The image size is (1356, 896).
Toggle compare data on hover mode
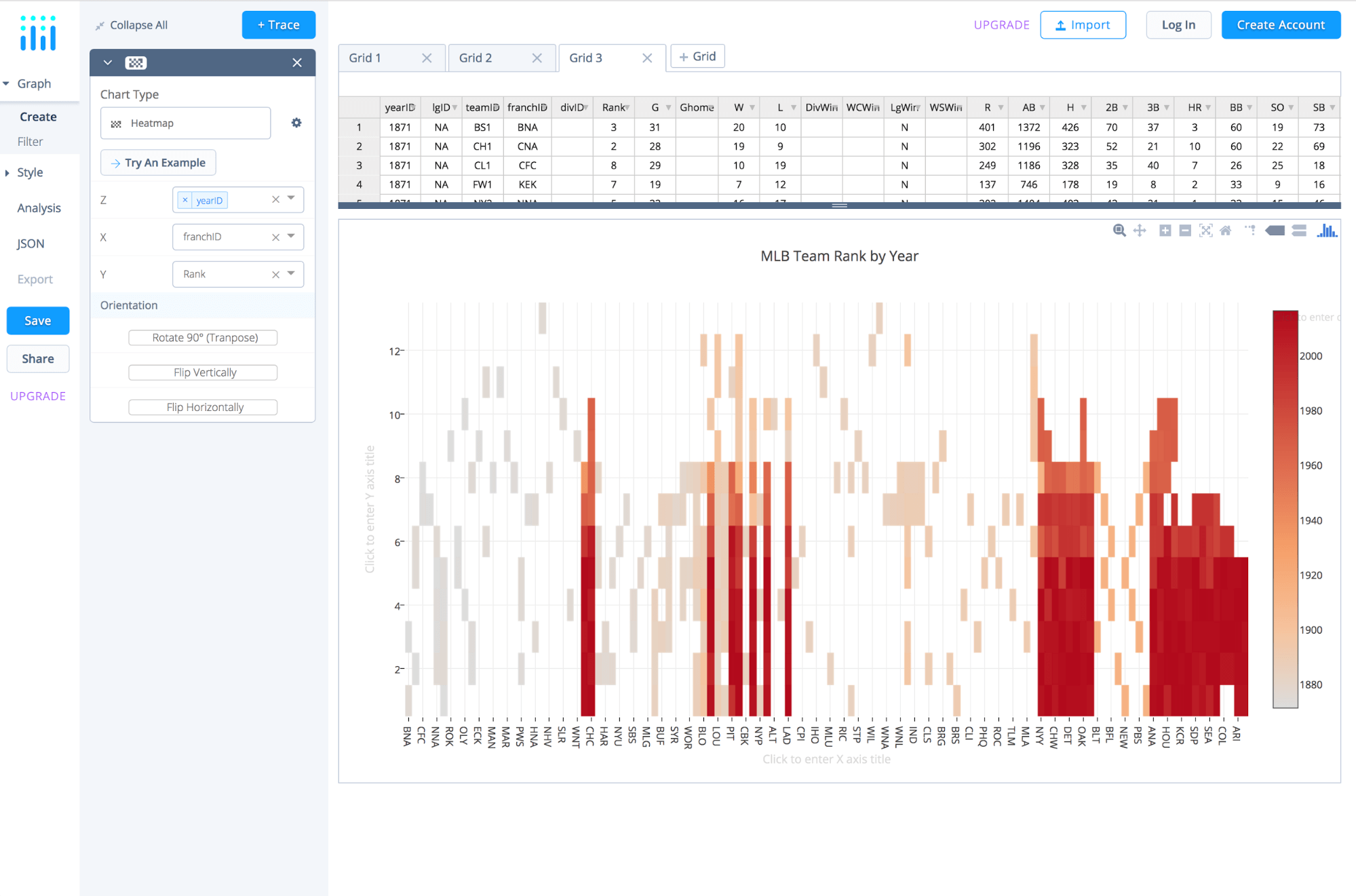pyautogui.click(x=1298, y=231)
